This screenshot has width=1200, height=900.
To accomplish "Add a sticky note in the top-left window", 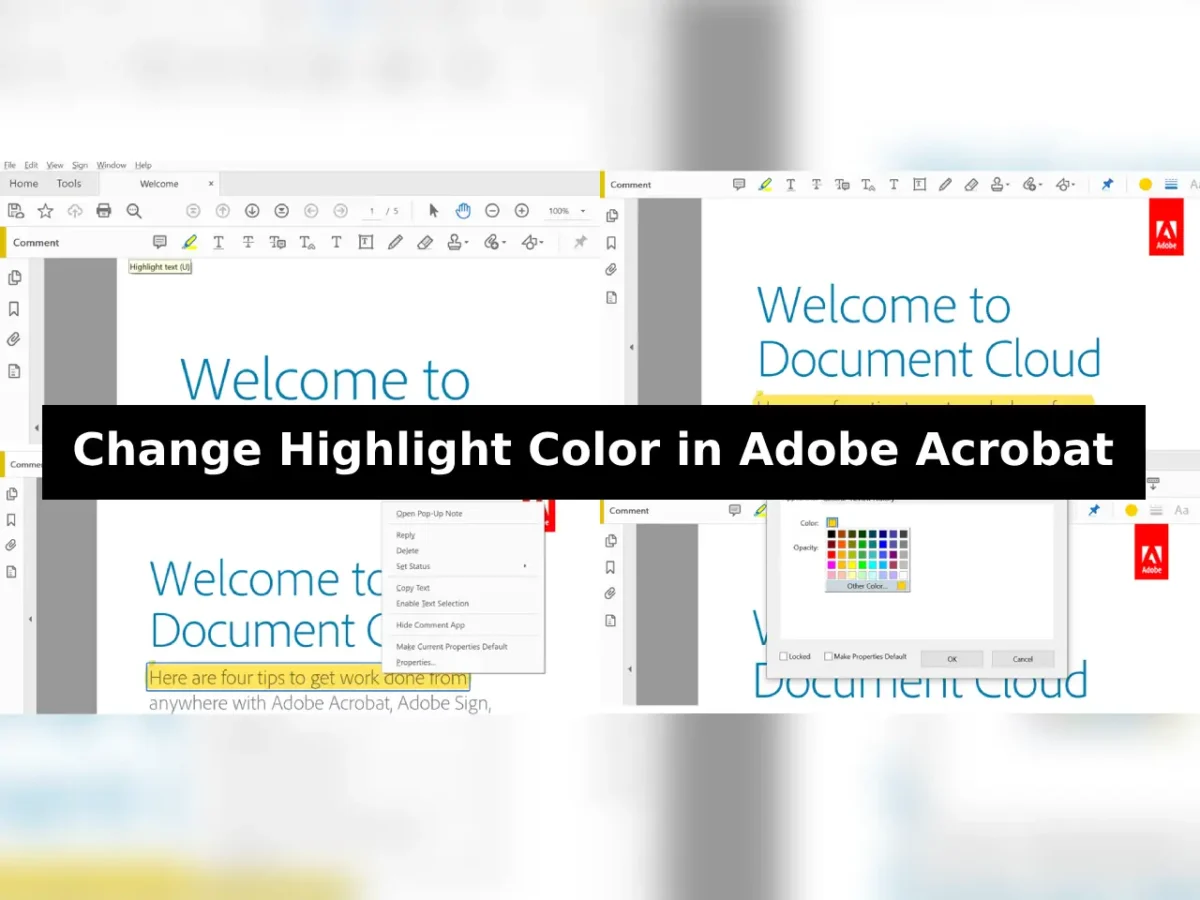I will coord(160,242).
